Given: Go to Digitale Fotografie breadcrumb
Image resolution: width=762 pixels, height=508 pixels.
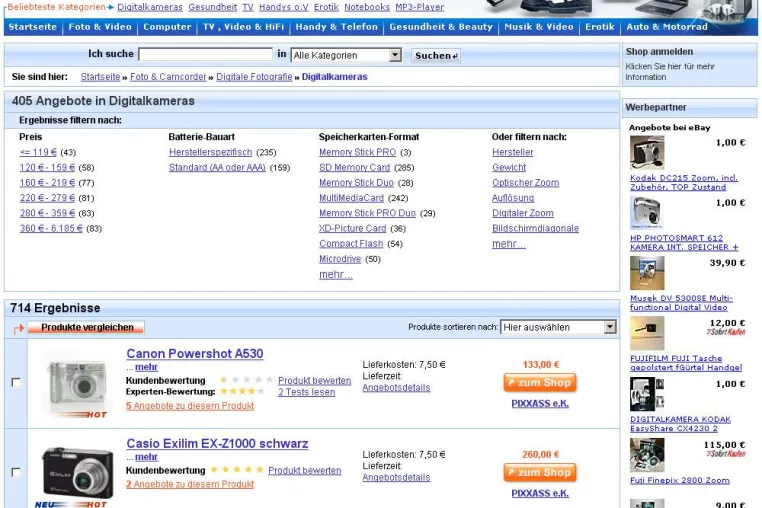Looking at the screenshot, I should (x=254, y=77).
